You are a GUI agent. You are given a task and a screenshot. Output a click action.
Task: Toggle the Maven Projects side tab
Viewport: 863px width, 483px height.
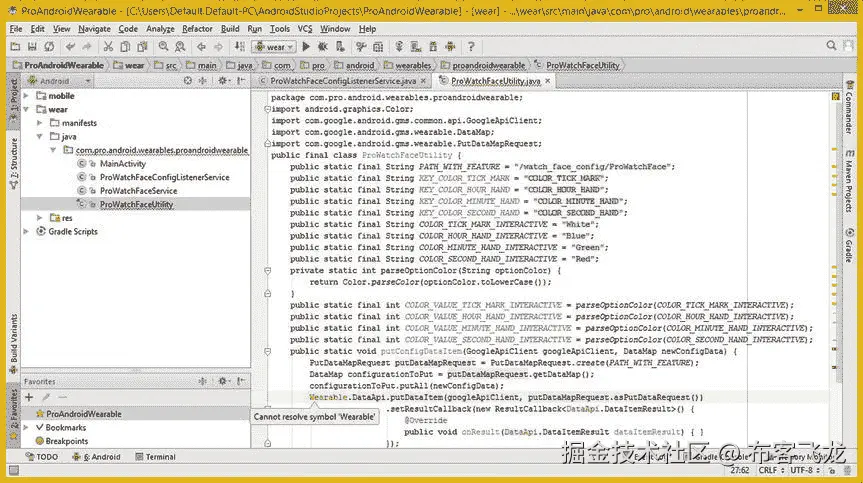point(850,182)
